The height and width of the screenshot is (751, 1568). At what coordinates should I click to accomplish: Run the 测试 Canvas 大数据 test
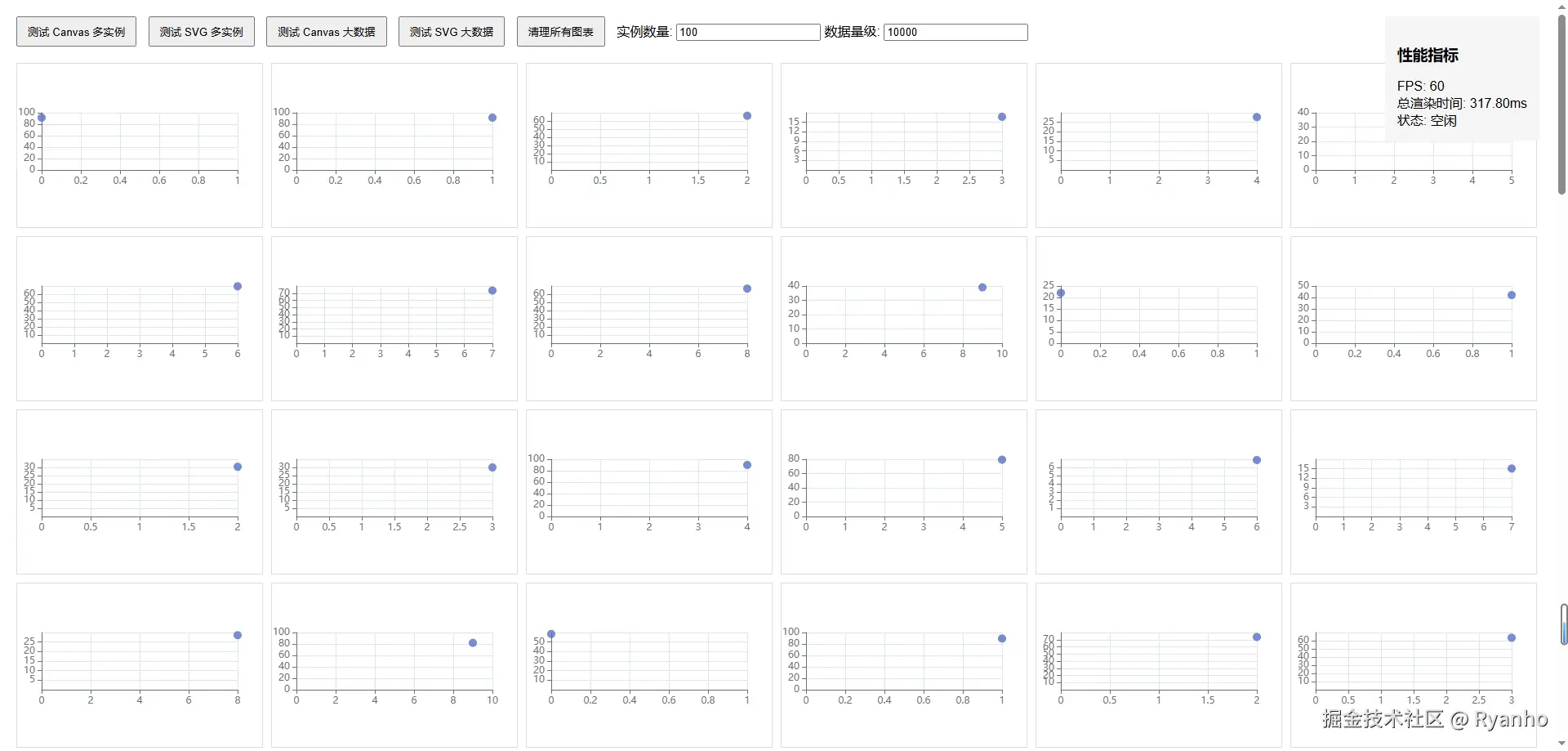(327, 32)
